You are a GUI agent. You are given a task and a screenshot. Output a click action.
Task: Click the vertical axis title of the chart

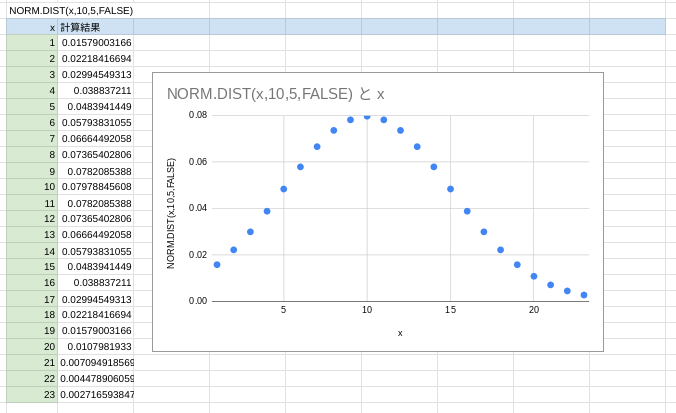171,213
